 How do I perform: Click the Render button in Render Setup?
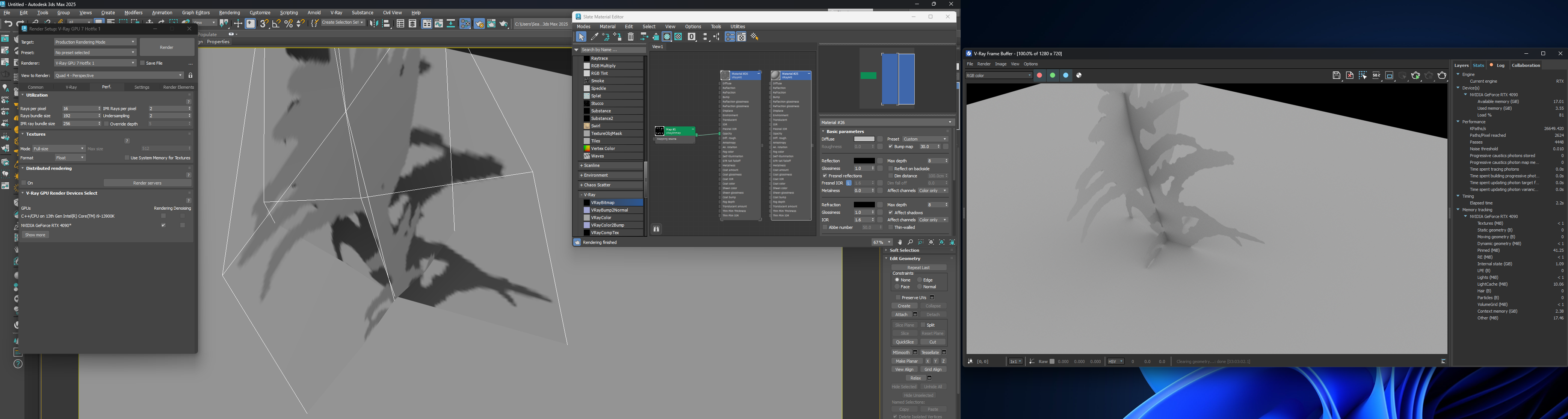[x=167, y=47]
